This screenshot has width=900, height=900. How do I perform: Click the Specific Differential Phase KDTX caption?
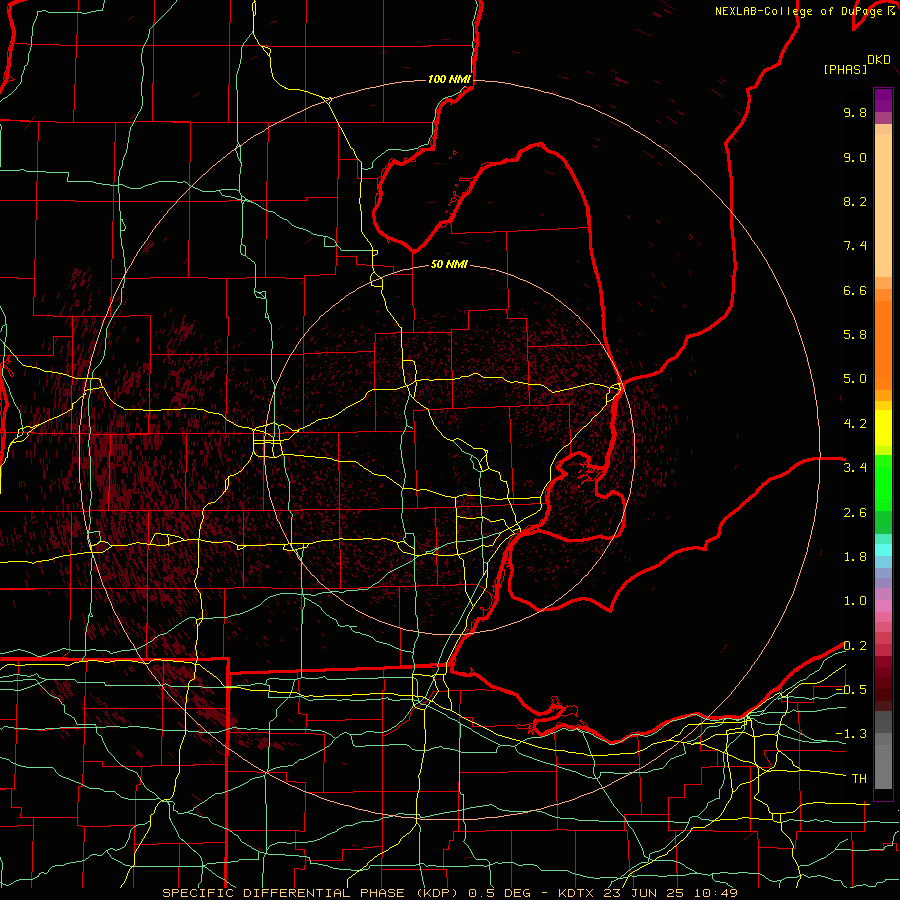pyautogui.click(x=449, y=893)
